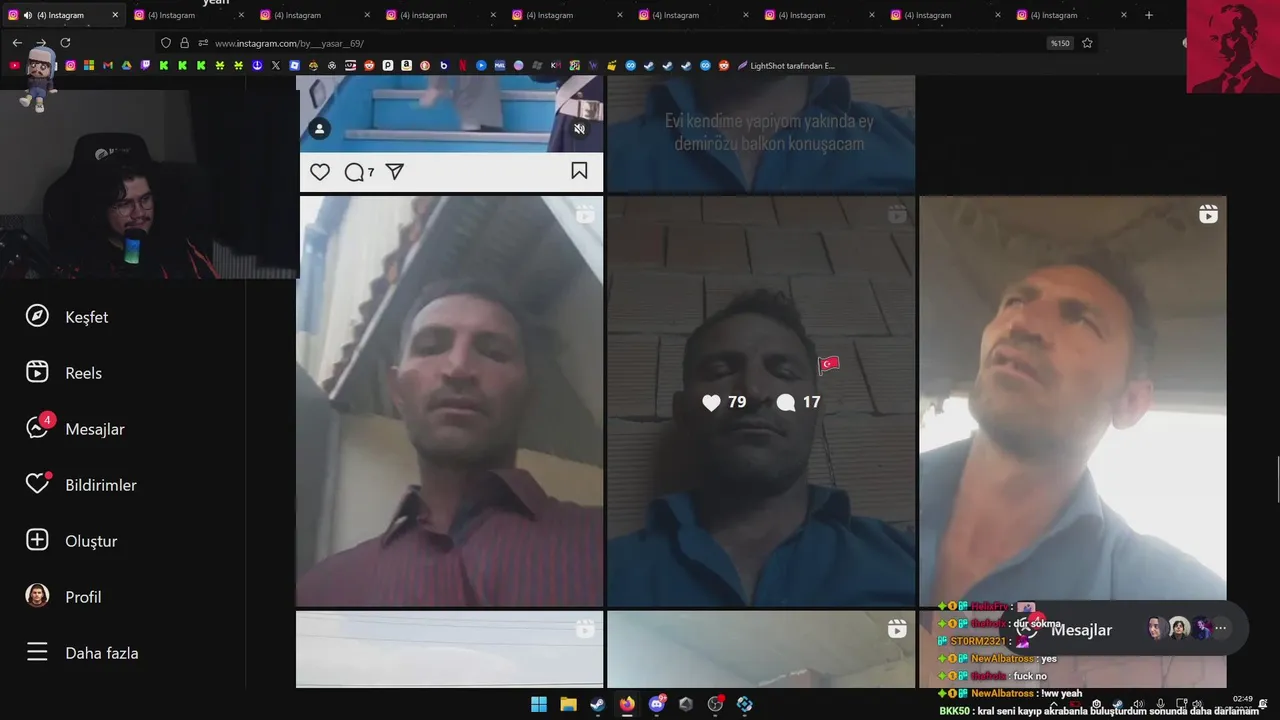Click the three-dots on the Mesajlar pill
This screenshot has width=1280, height=720.
pyautogui.click(x=1220, y=629)
